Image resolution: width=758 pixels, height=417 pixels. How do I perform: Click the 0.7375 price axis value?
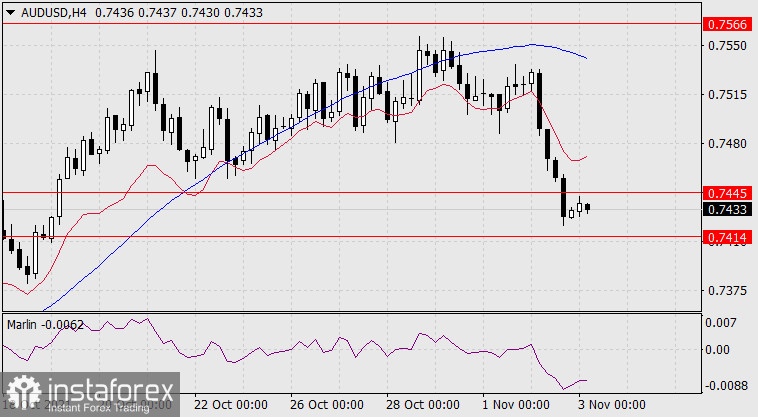coord(725,291)
